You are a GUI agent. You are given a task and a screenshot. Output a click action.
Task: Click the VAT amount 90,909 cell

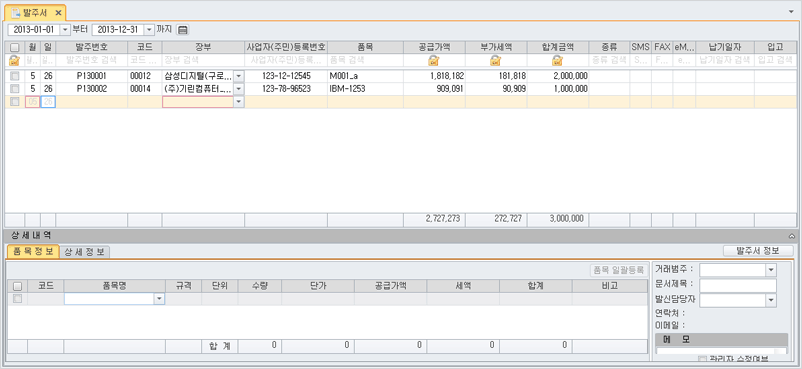(x=496, y=89)
